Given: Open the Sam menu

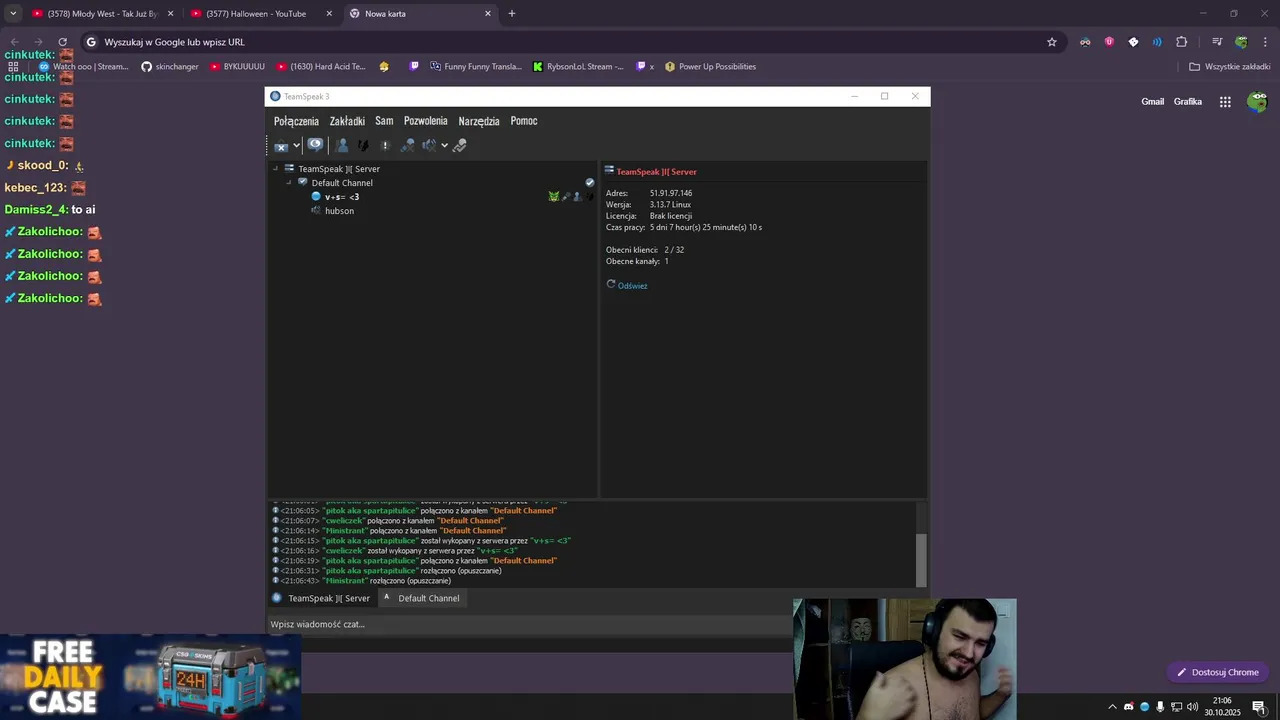Looking at the screenshot, I should pyautogui.click(x=384, y=121).
